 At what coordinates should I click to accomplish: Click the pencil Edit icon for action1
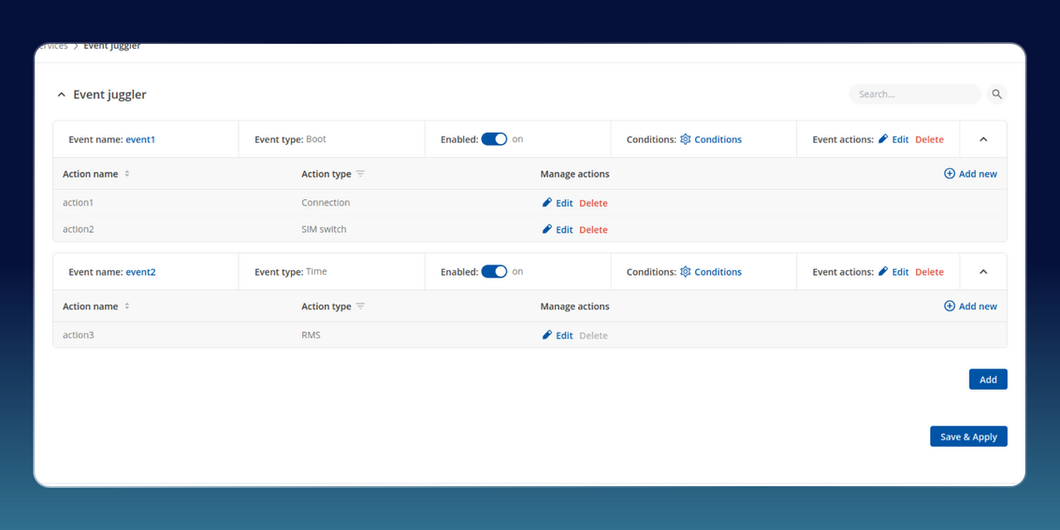tap(547, 203)
